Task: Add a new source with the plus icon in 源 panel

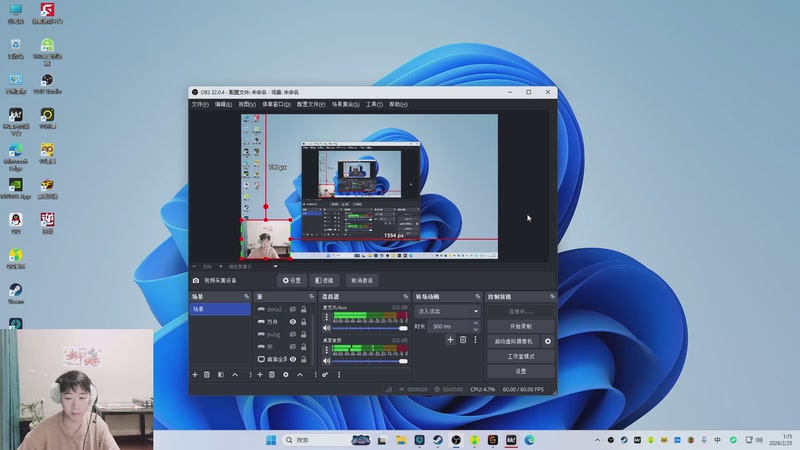Action: tap(260, 374)
